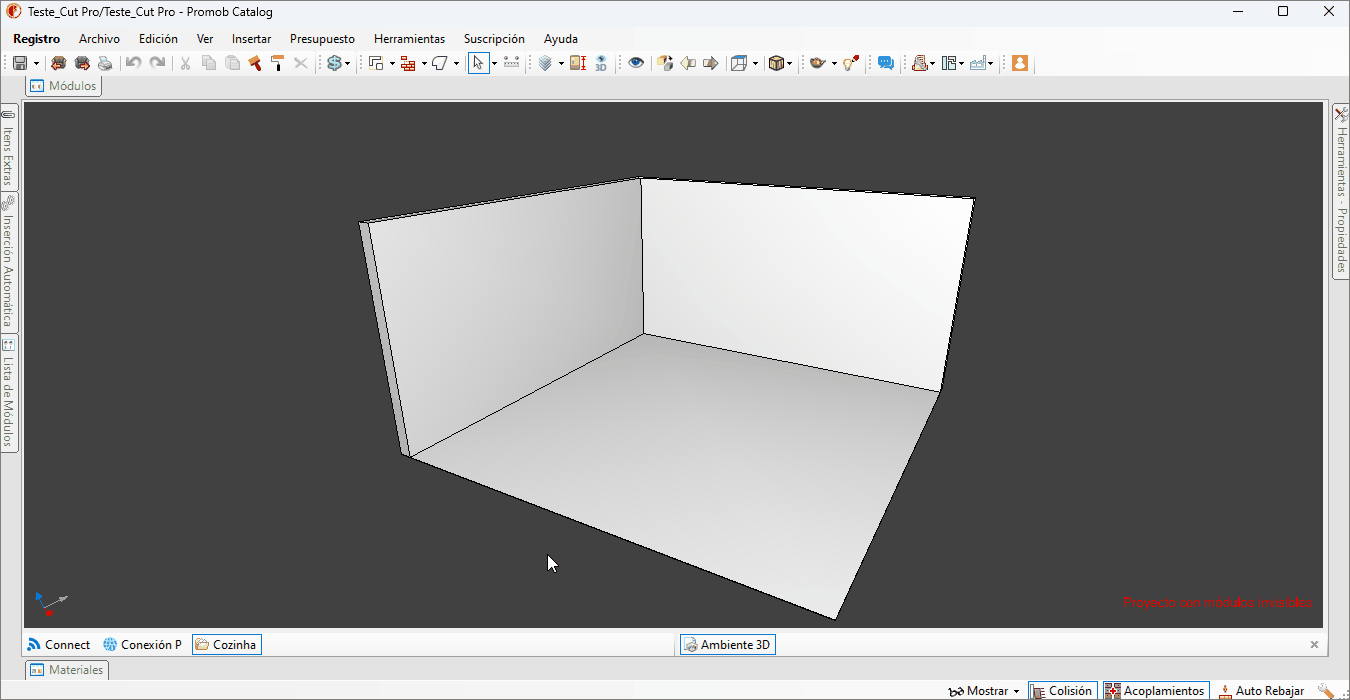
Task: Expand the Mostrar dropdown
Action: (x=985, y=691)
